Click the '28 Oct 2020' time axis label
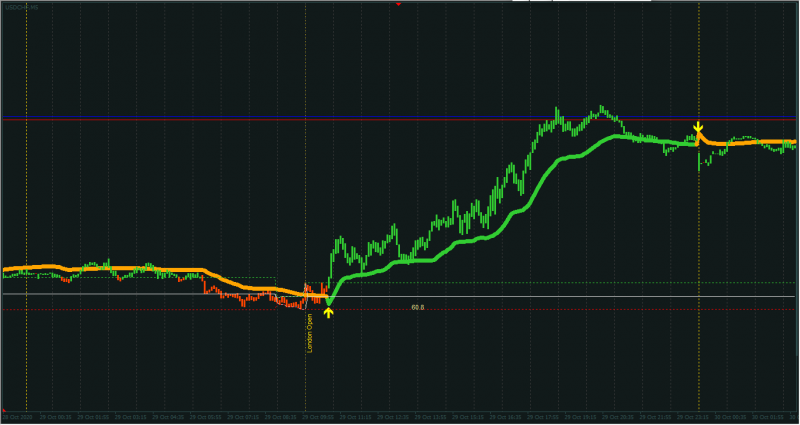This screenshot has width=800, height=425. (19, 417)
